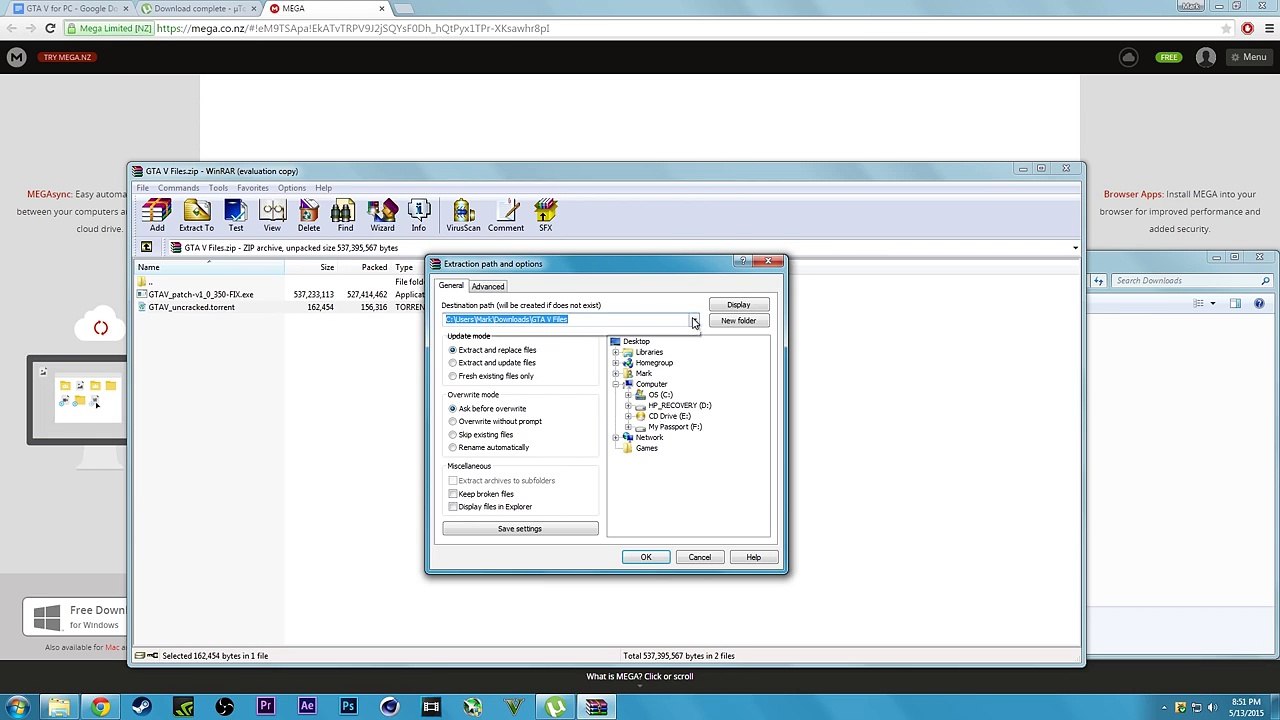The height and width of the screenshot is (720, 1280).
Task: Expand the HP_RECOVERY (D:) drive node
Action: click(628, 406)
